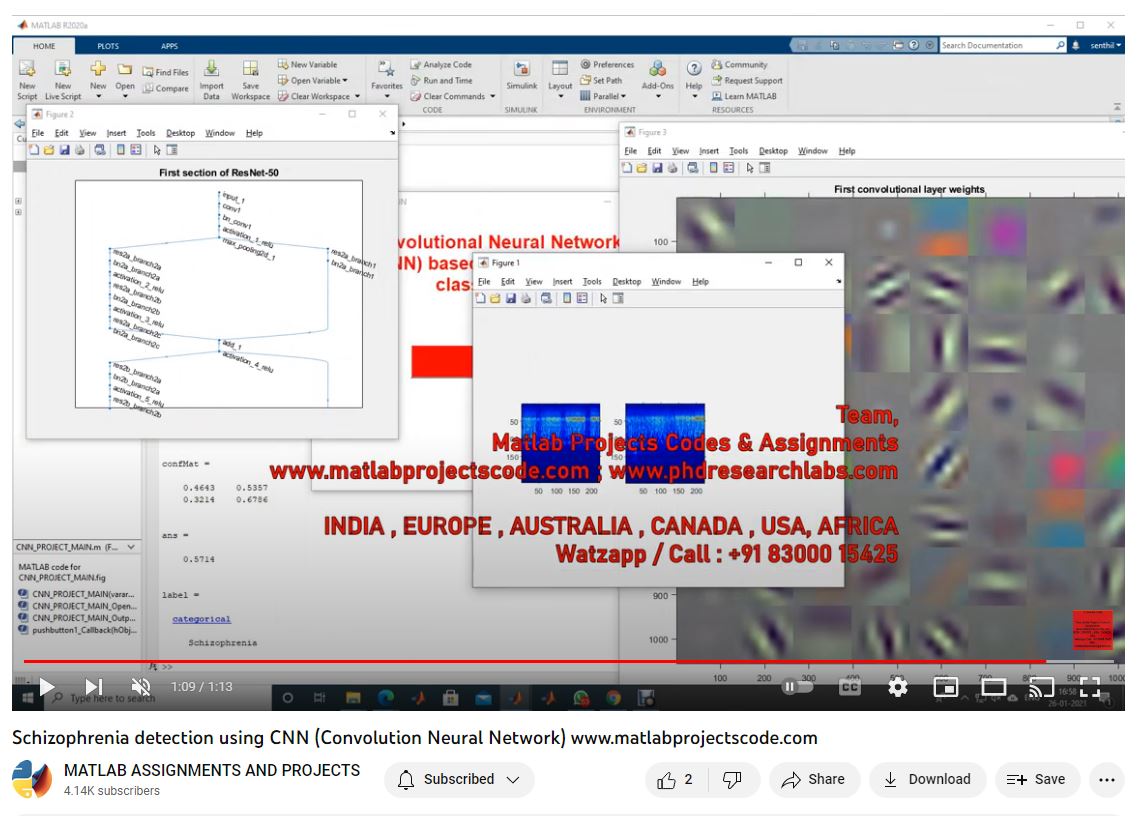Launch Simulink from the ribbon
The height and width of the screenshot is (816, 1141).
[x=522, y=76]
